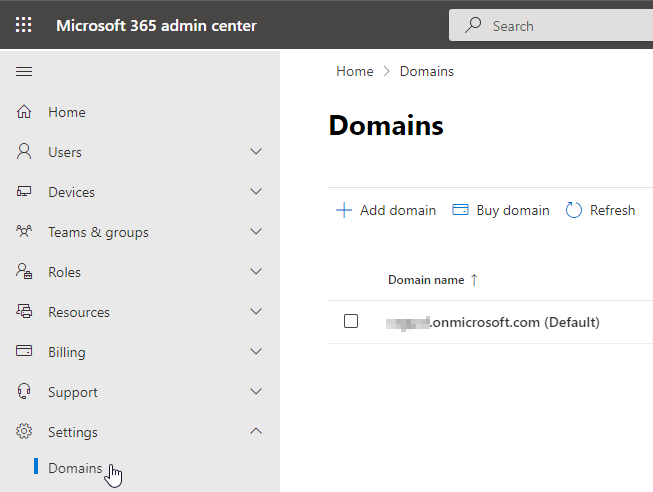Click the Billing card icon
Screen dimensions: 653x492
(x=24, y=351)
